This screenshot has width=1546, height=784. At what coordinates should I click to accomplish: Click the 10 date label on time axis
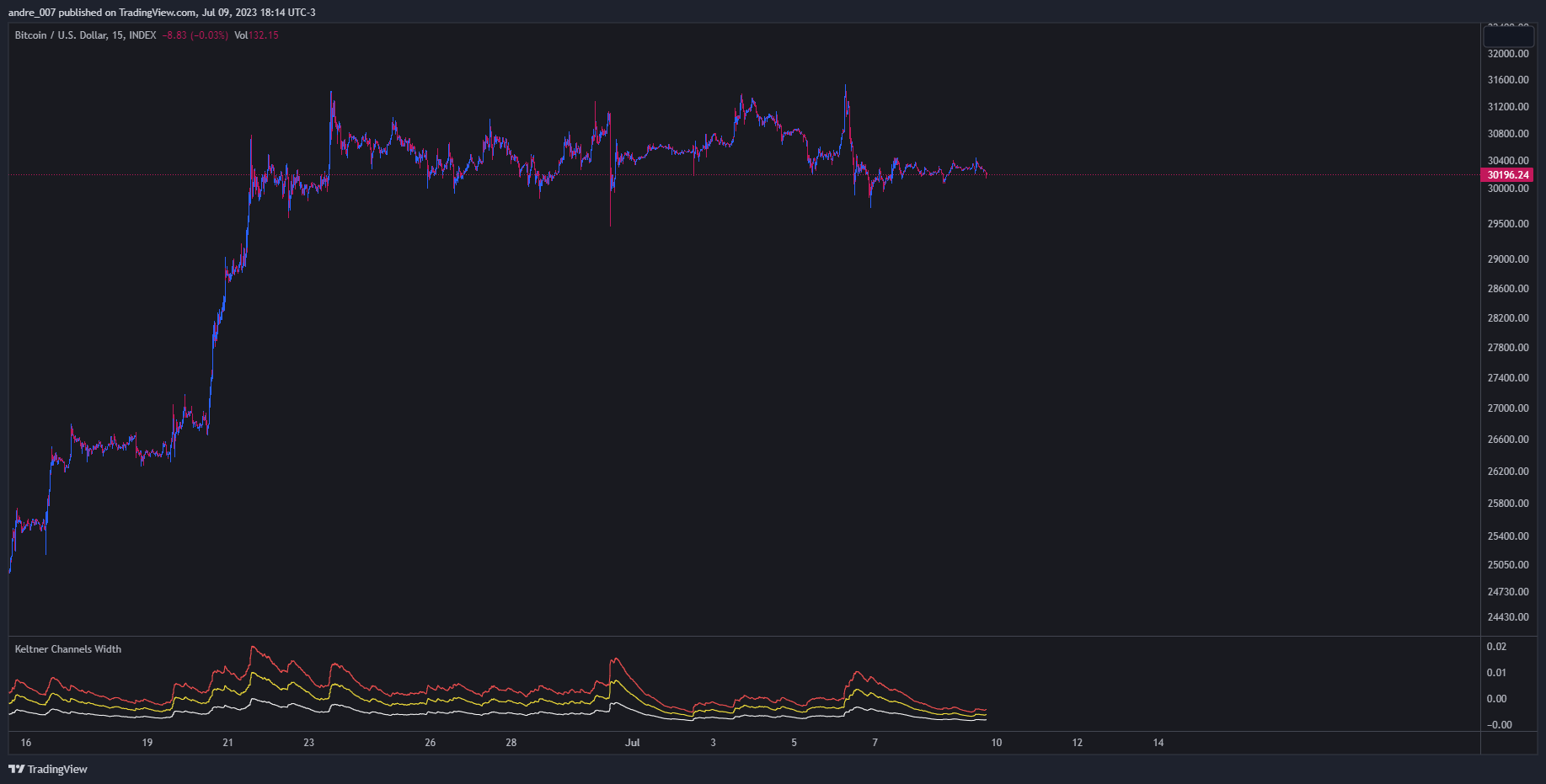(997, 743)
